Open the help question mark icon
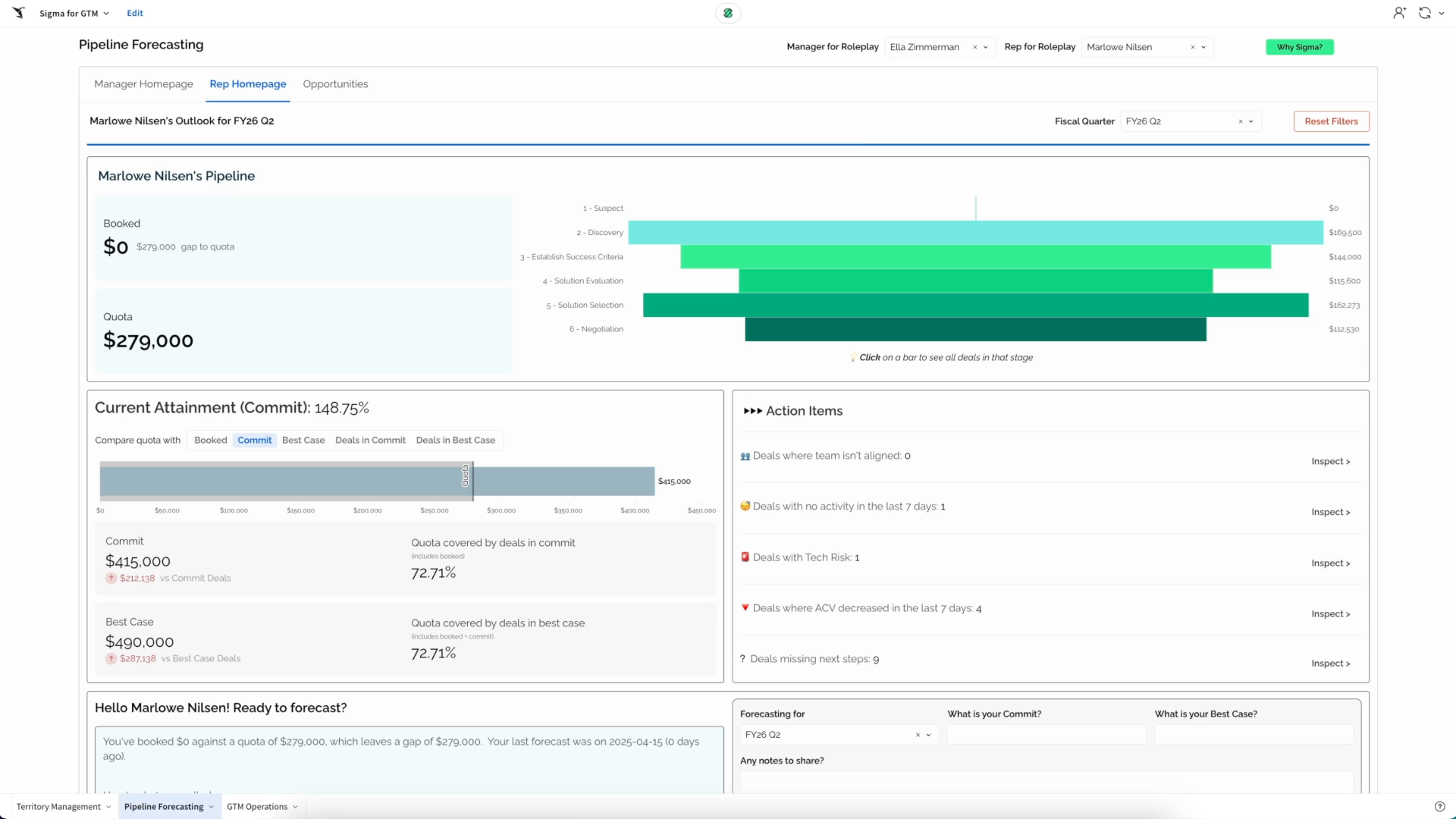This screenshot has width=1456, height=819. point(1439,806)
